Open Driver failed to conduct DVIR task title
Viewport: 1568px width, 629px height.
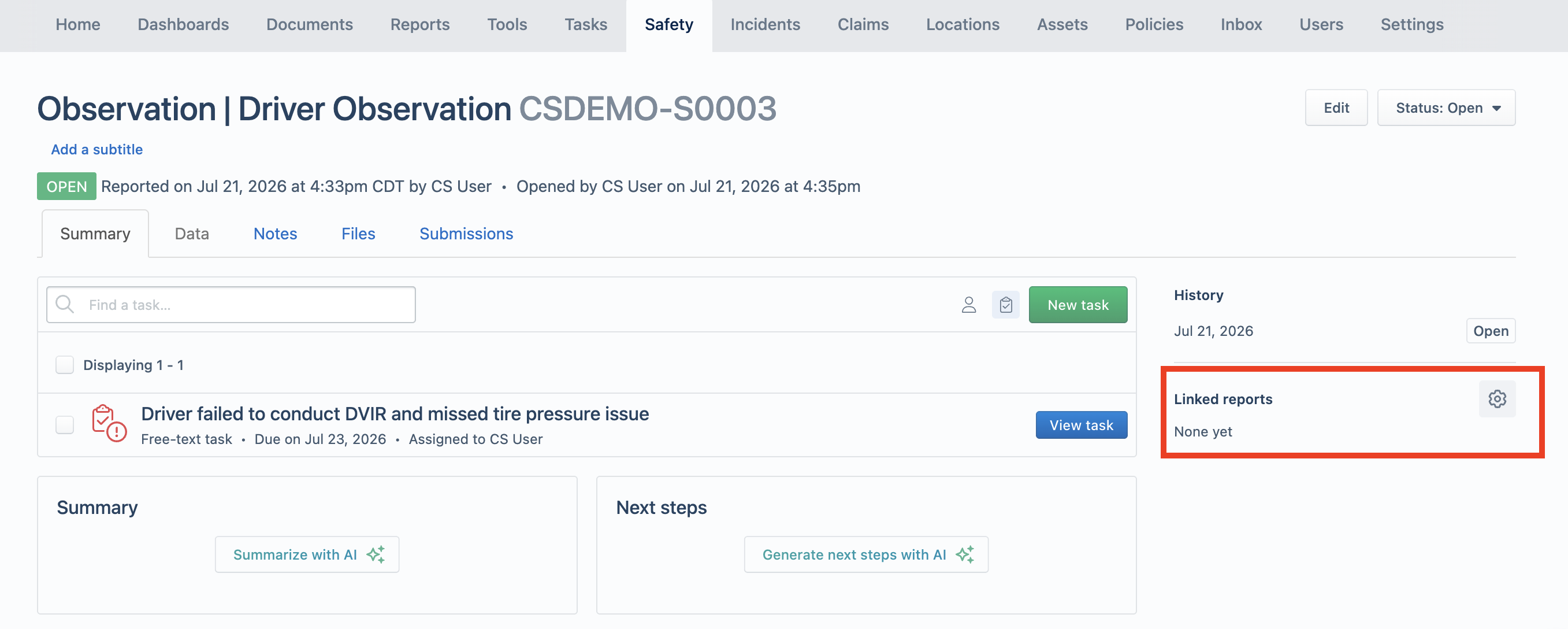pyautogui.click(x=395, y=413)
